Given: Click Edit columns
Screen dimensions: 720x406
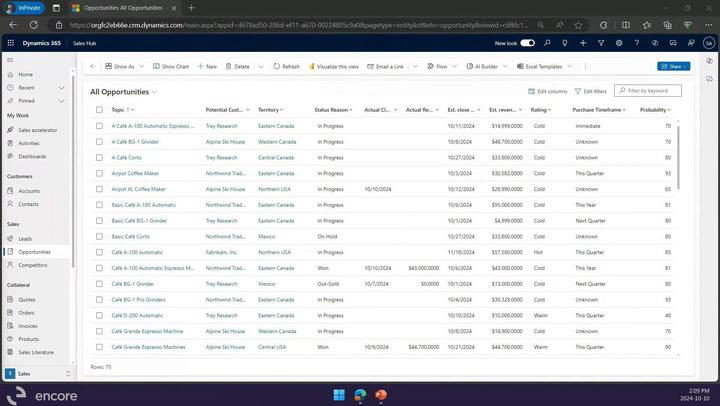Looking at the screenshot, I should coord(548,91).
